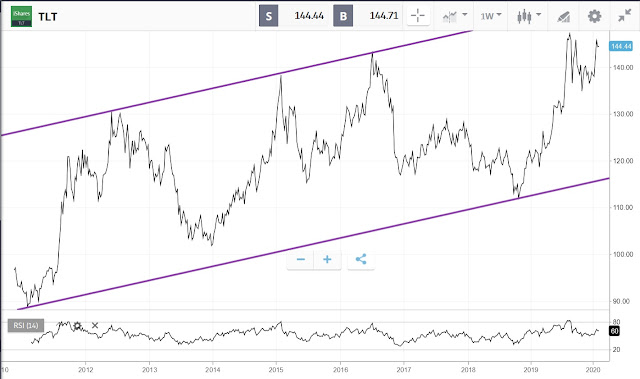The width and height of the screenshot is (640, 379).
Task: Click the 130.00 price axis label
Action: click(x=622, y=114)
